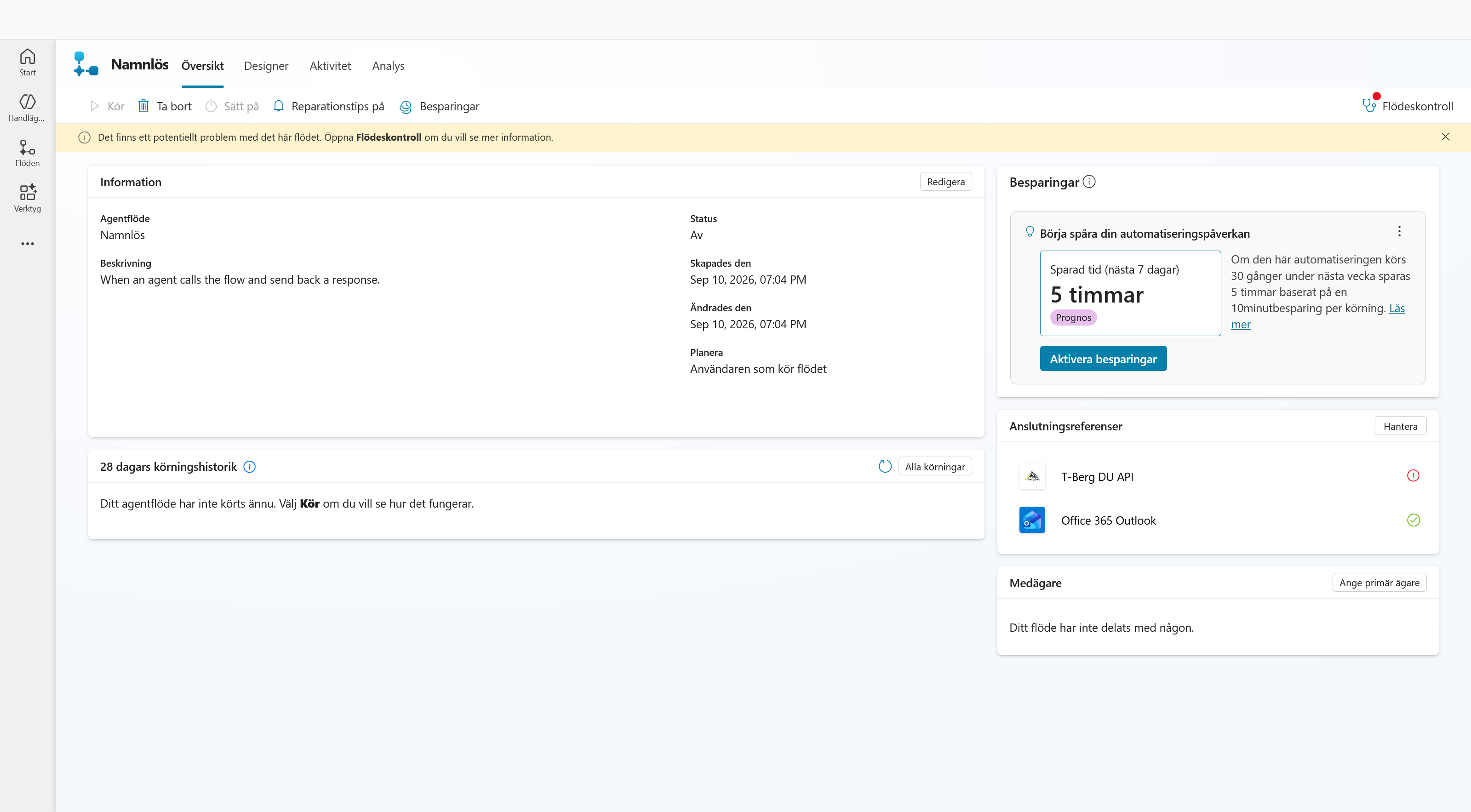The width and height of the screenshot is (1471, 812).
Task: Click the Office 365 Outlook icon
Action: (x=1032, y=520)
